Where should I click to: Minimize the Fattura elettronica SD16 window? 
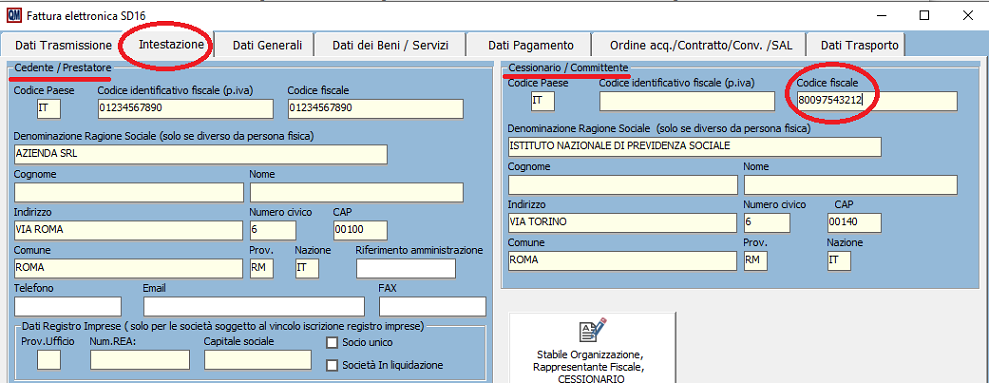(x=882, y=16)
